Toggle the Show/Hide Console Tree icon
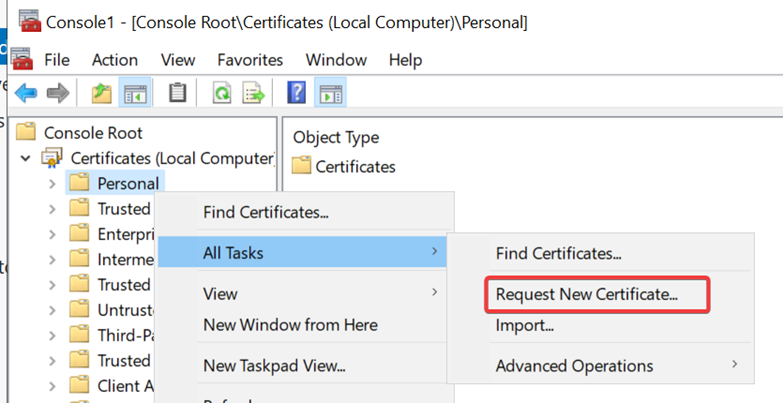The width and height of the screenshot is (783, 403). point(134,93)
